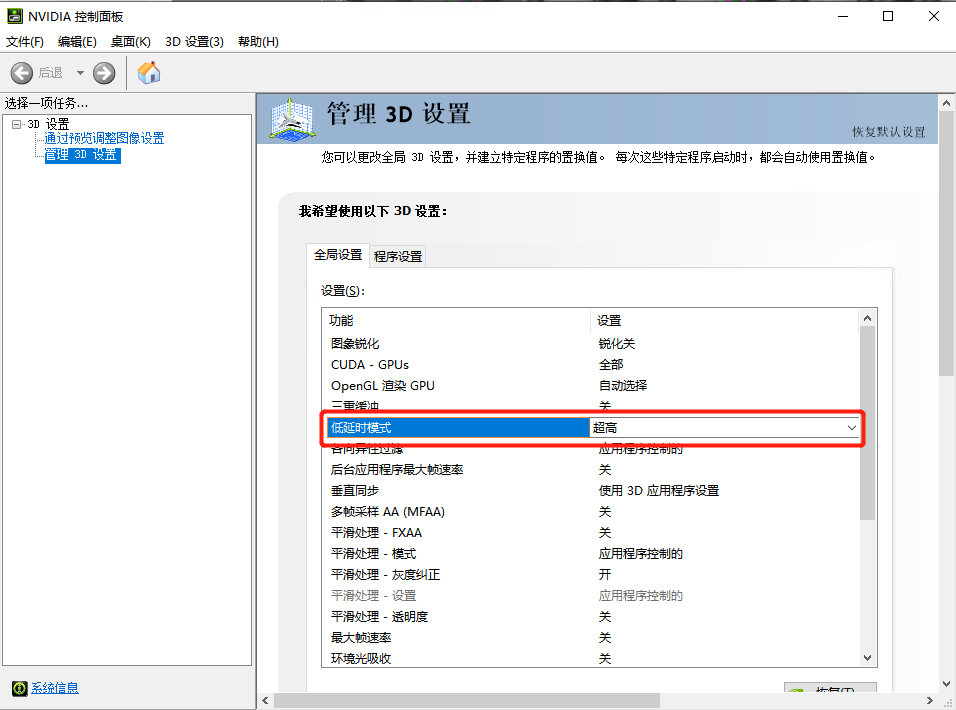Click settings list scroll down arrow

[868, 658]
